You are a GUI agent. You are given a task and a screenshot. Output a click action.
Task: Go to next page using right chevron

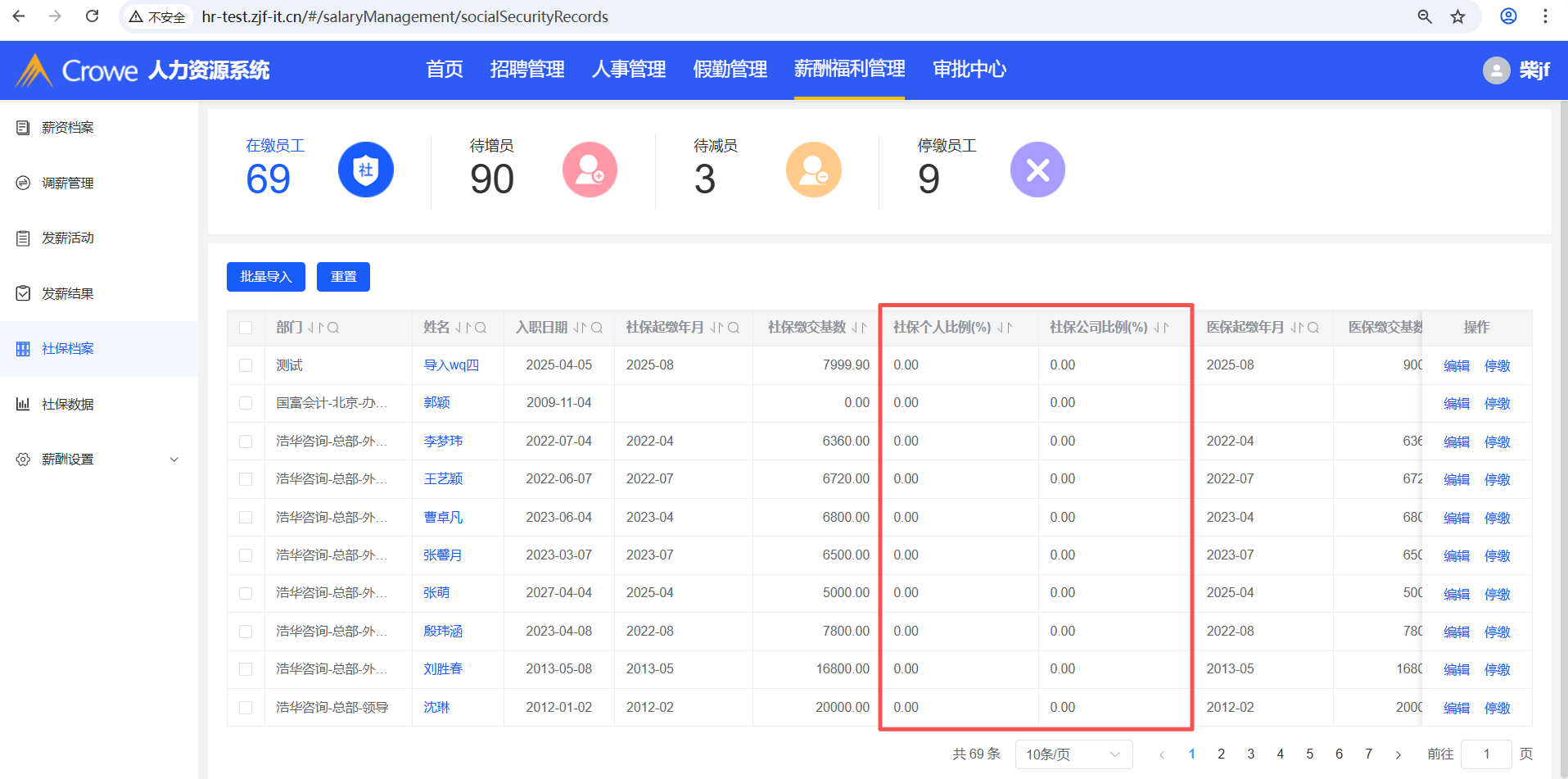[x=1399, y=754]
